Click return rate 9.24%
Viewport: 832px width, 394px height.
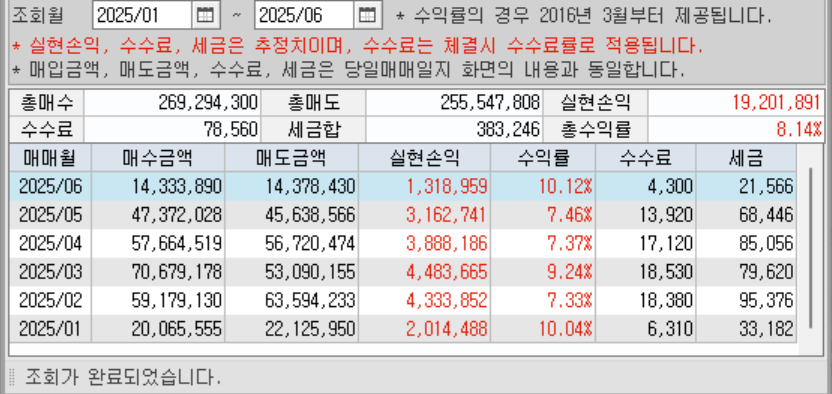570,272
